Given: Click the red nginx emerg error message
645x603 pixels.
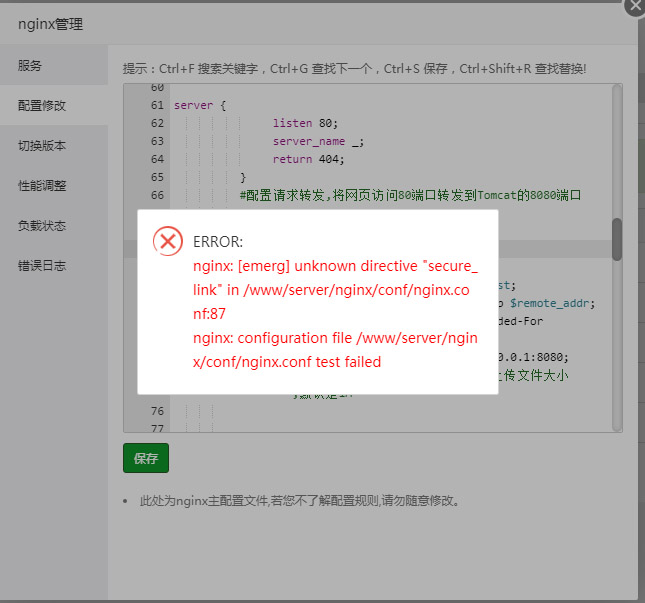Looking at the screenshot, I should (x=335, y=290).
